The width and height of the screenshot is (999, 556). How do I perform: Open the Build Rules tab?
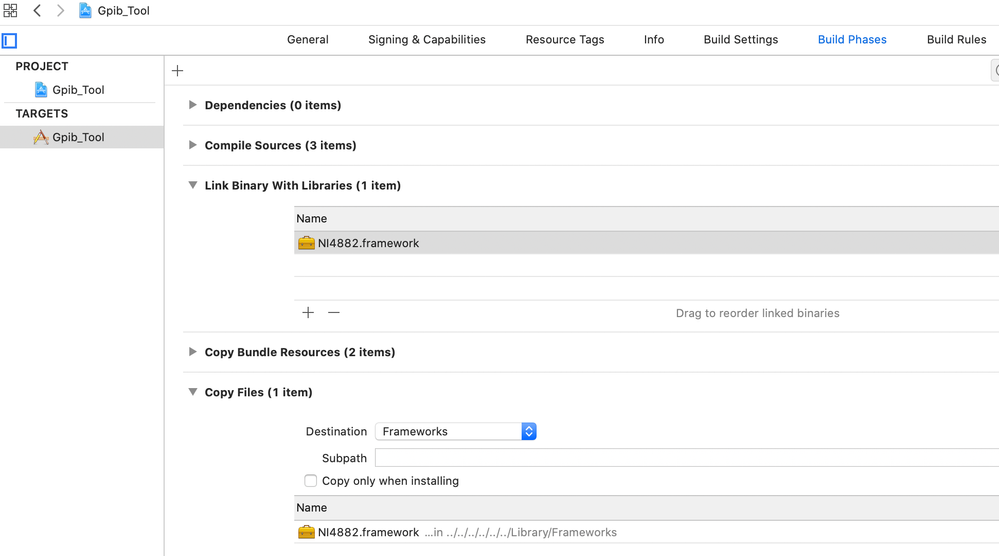click(956, 39)
